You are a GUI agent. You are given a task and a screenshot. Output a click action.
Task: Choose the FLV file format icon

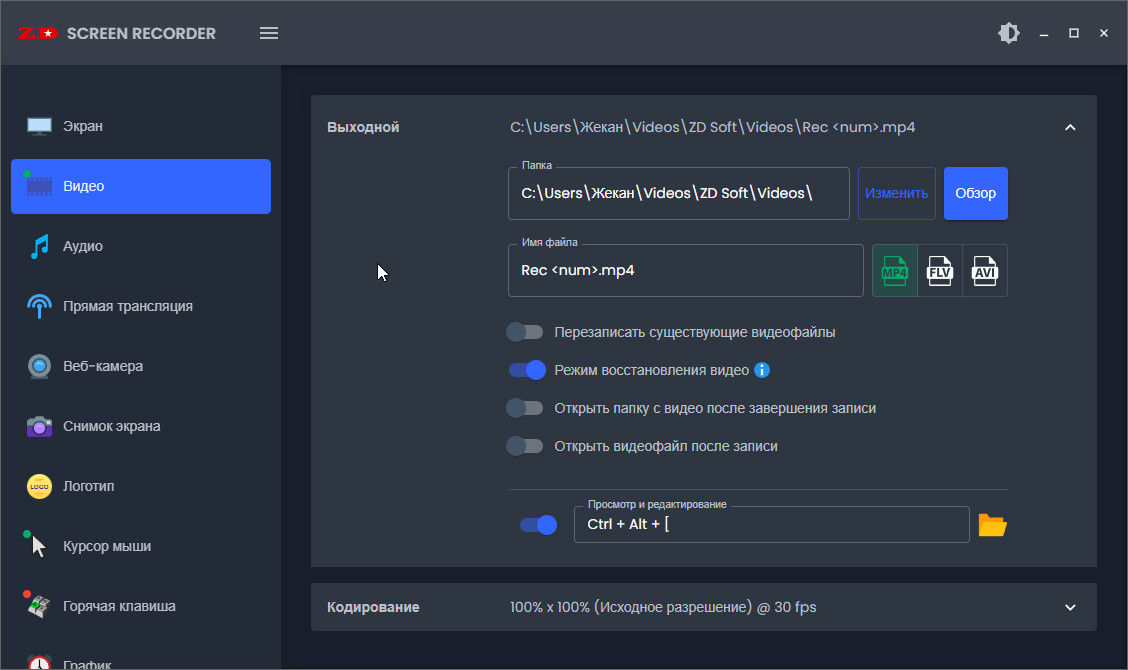pyautogui.click(x=940, y=271)
